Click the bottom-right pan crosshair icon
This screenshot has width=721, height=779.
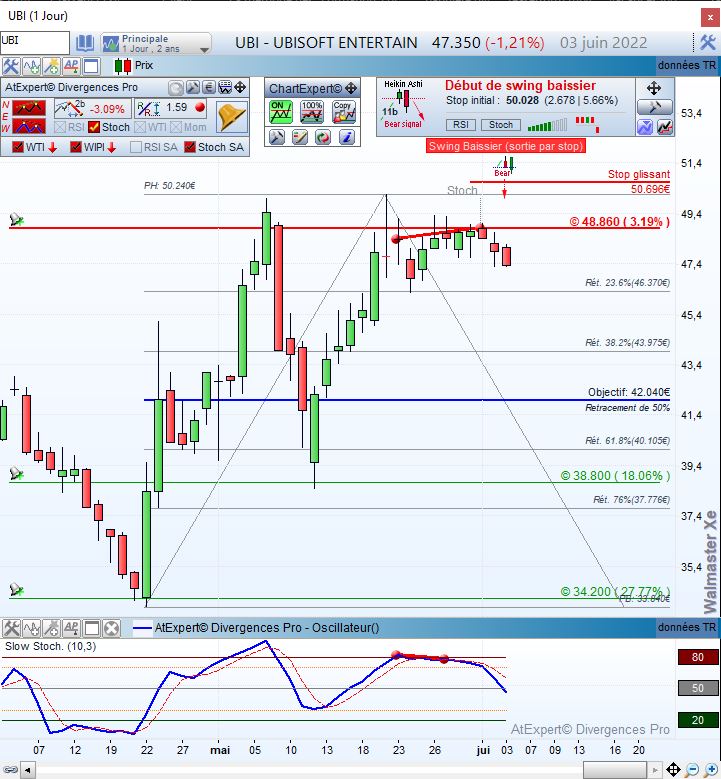(x=673, y=770)
